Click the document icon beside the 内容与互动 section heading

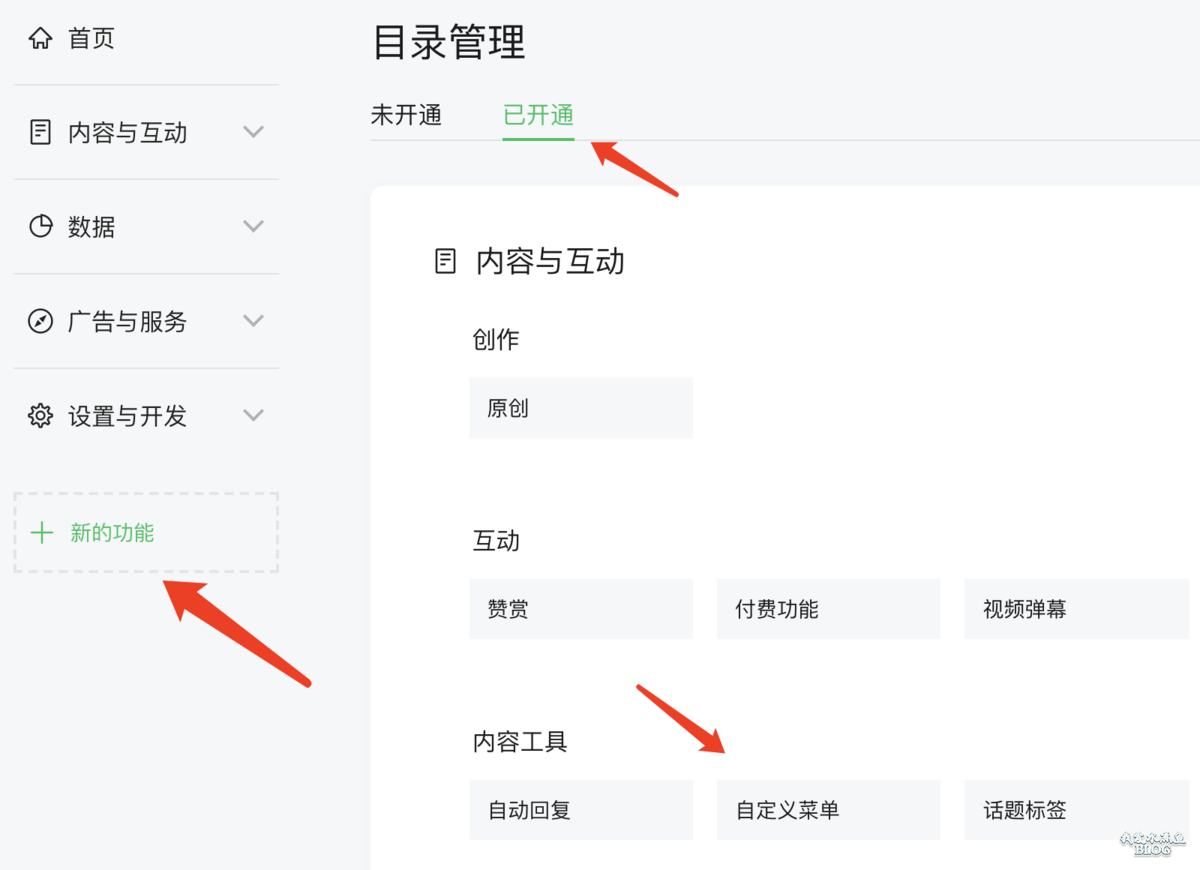(445, 262)
